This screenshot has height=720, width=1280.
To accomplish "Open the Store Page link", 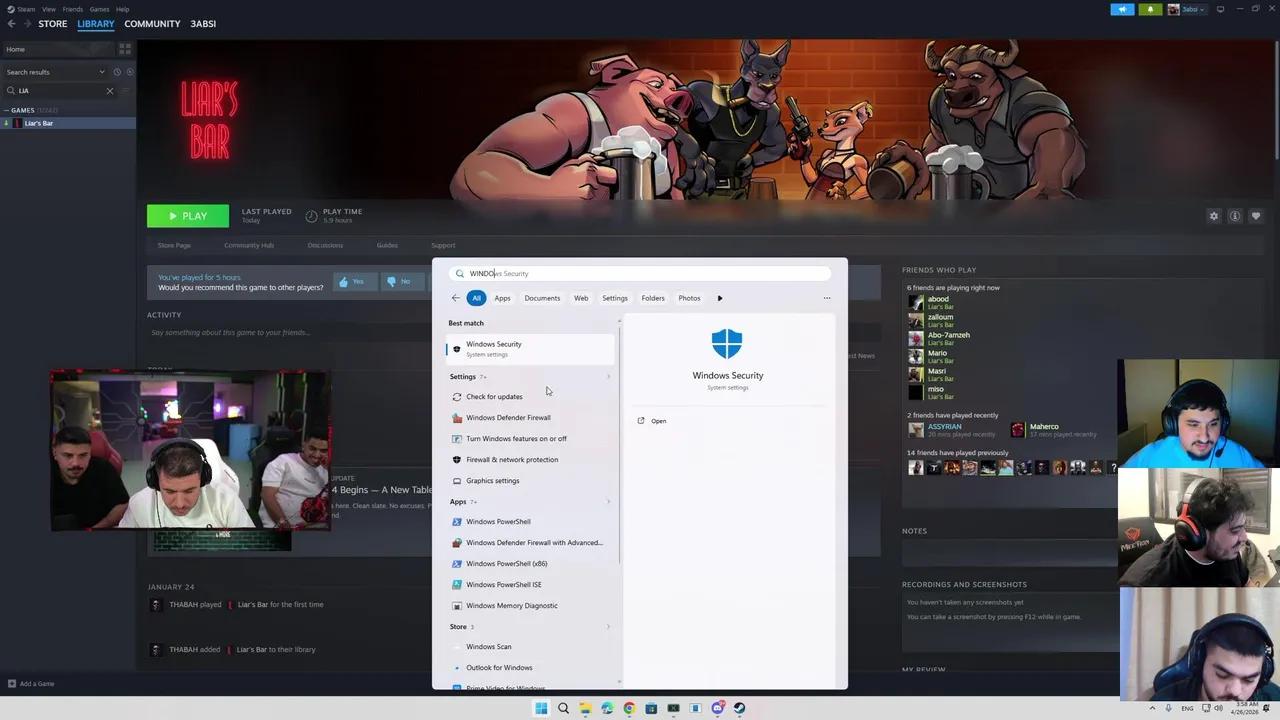I will (174, 245).
